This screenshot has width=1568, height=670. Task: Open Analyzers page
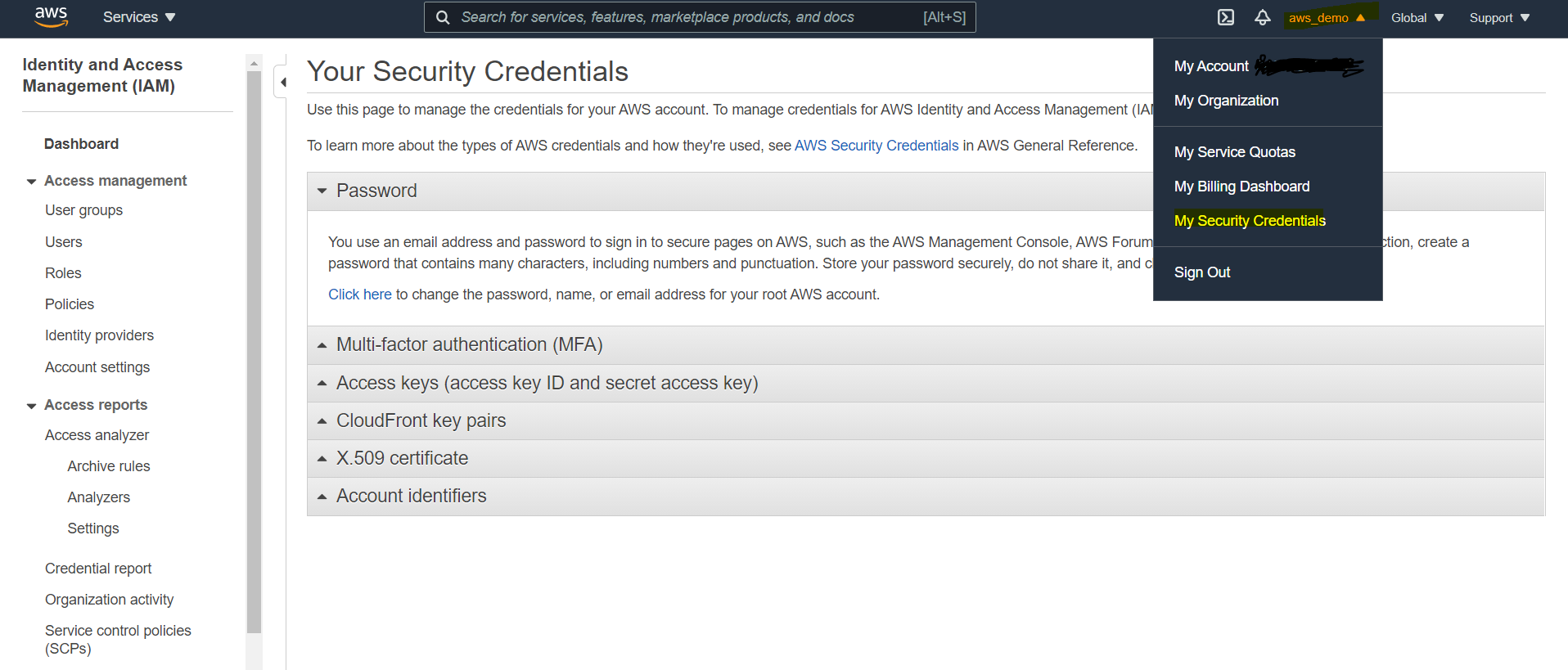pyautogui.click(x=98, y=497)
